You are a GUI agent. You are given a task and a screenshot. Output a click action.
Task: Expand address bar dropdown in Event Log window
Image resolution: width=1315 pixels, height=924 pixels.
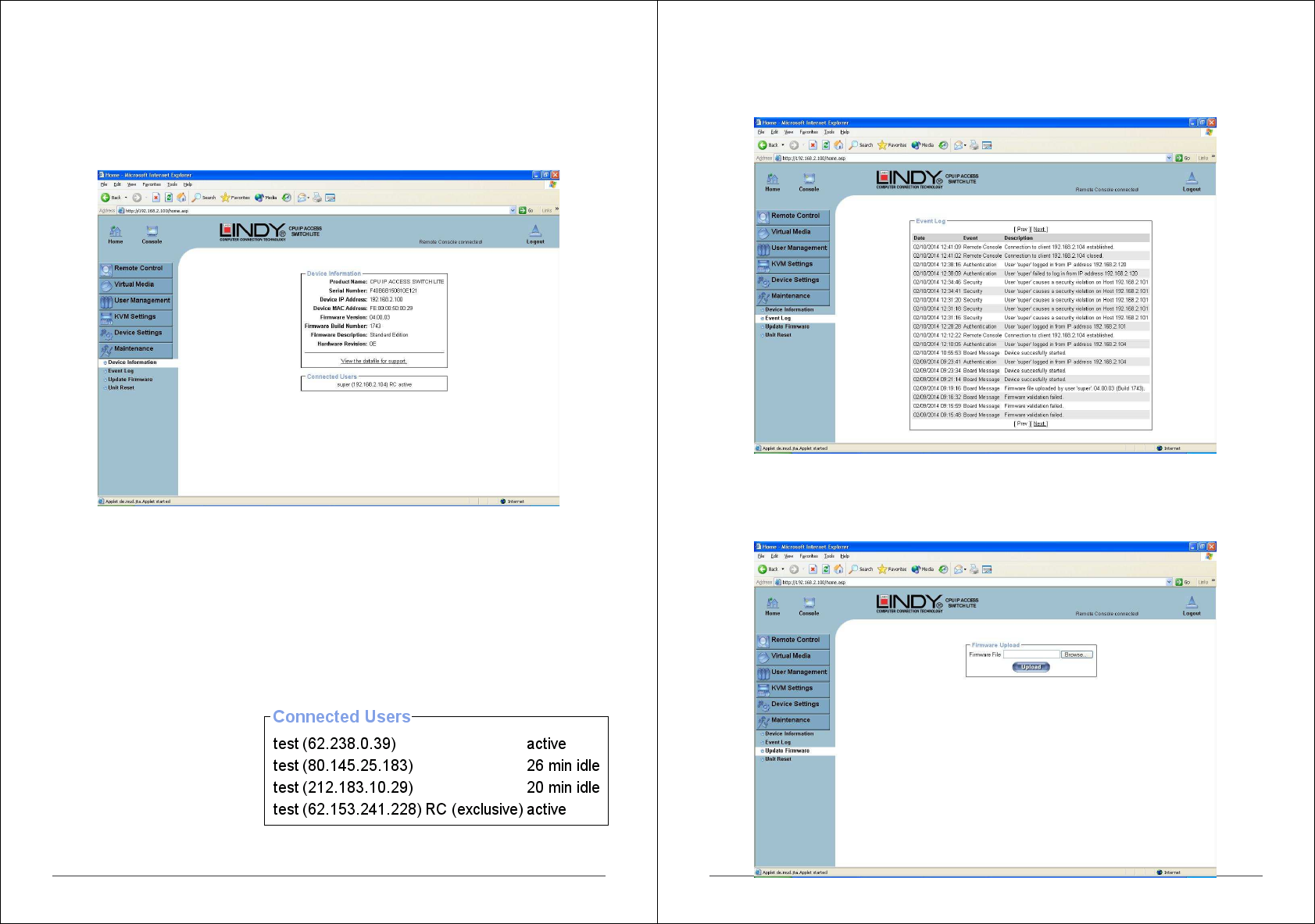pos(1169,159)
